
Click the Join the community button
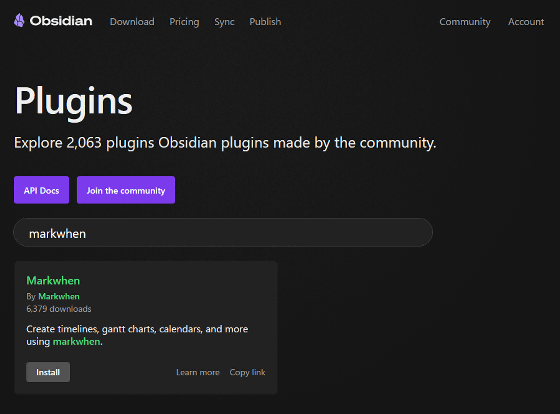[x=126, y=190]
